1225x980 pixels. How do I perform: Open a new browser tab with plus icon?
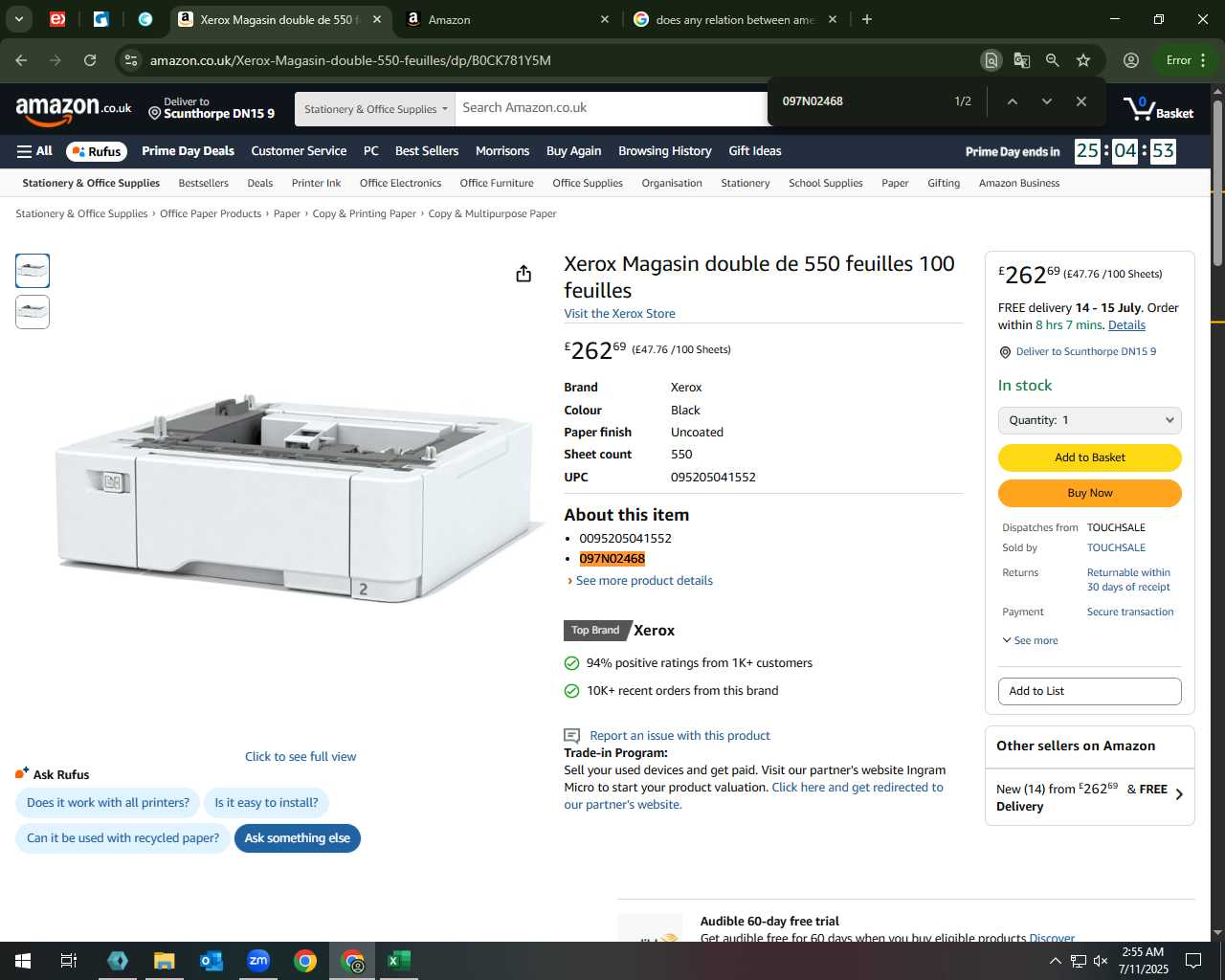867,19
